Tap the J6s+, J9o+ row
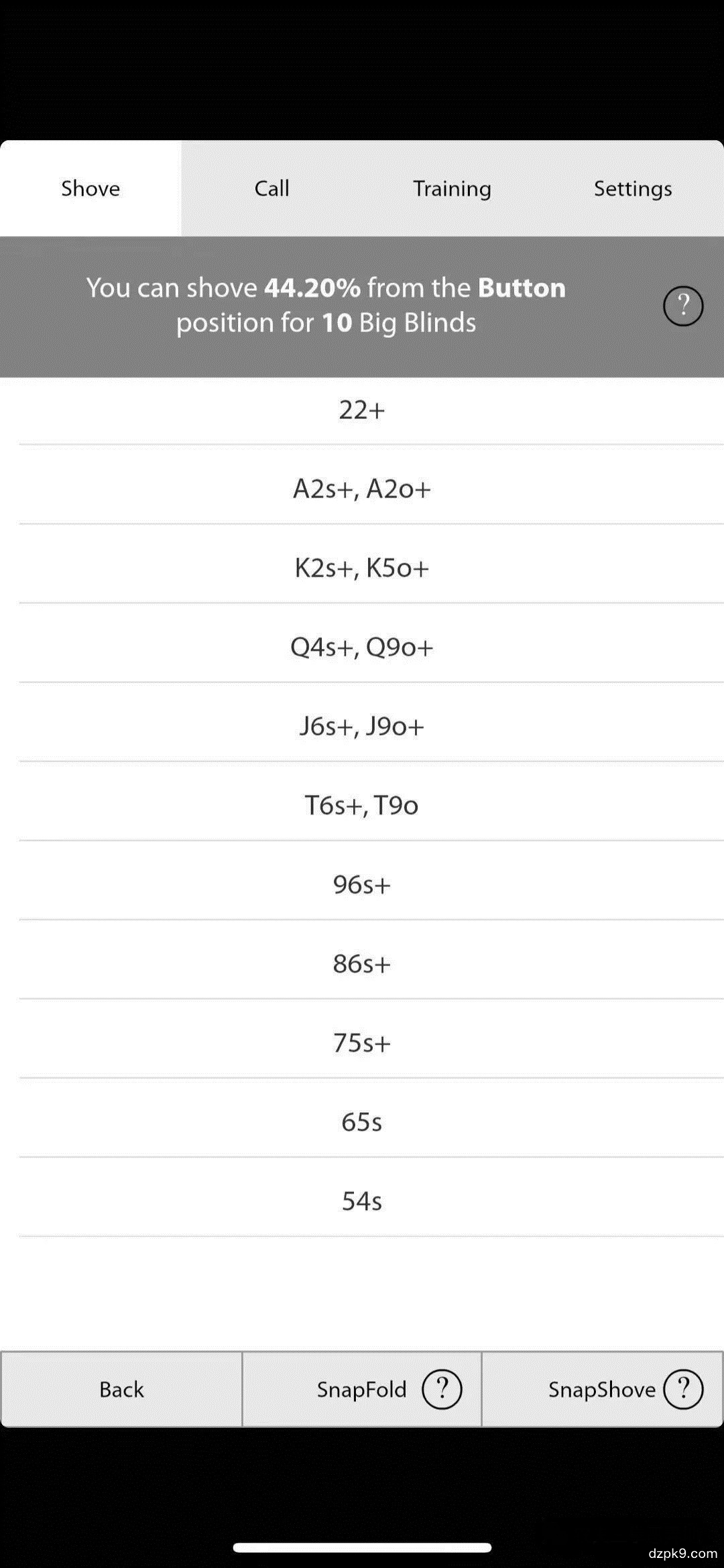Image resolution: width=724 pixels, height=1568 pixels. tap(362, 726)
